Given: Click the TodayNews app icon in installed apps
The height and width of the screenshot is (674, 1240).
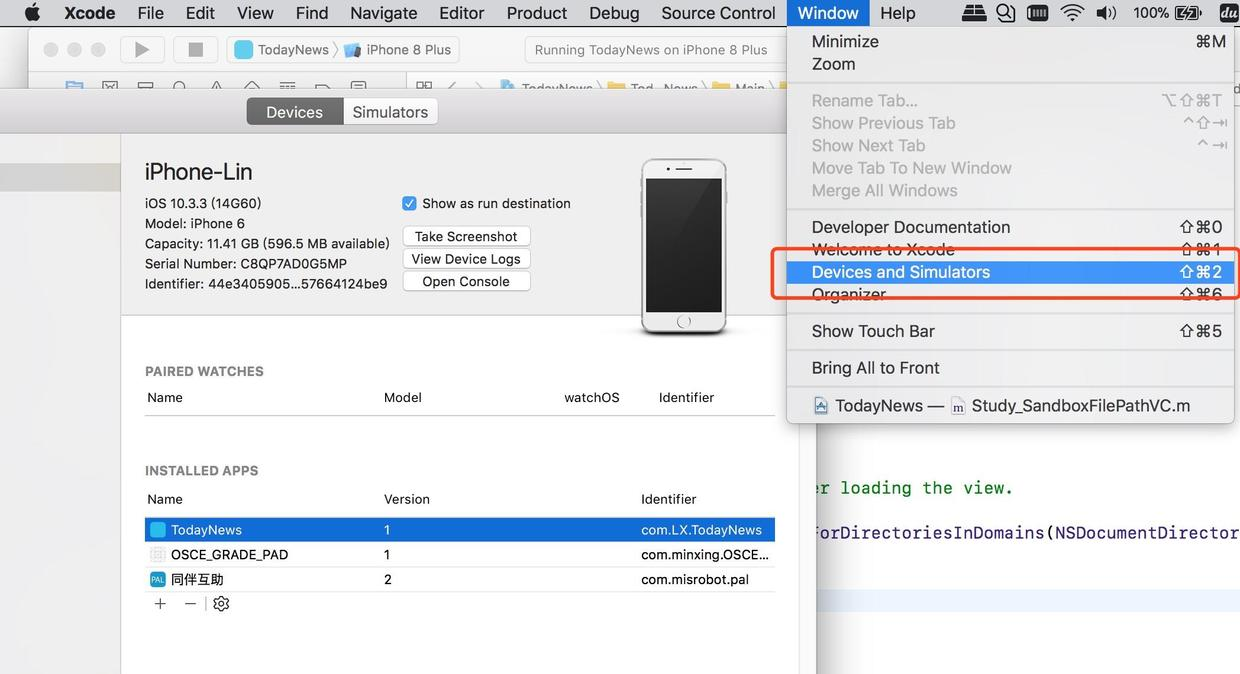Looking at the screenshot, I should click(x=158, y=530).
